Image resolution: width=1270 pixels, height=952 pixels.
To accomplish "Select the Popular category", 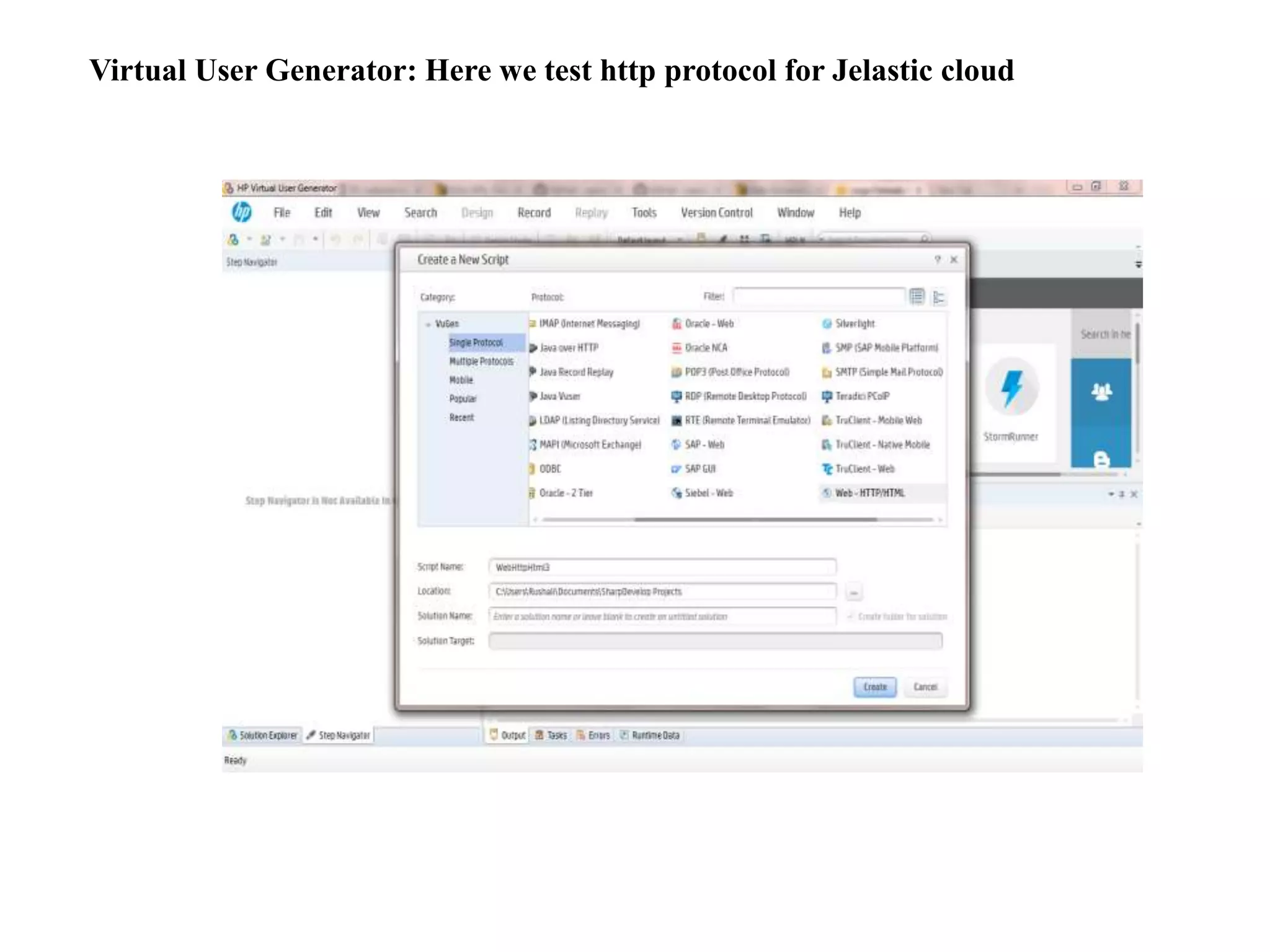I will [463, 399].
